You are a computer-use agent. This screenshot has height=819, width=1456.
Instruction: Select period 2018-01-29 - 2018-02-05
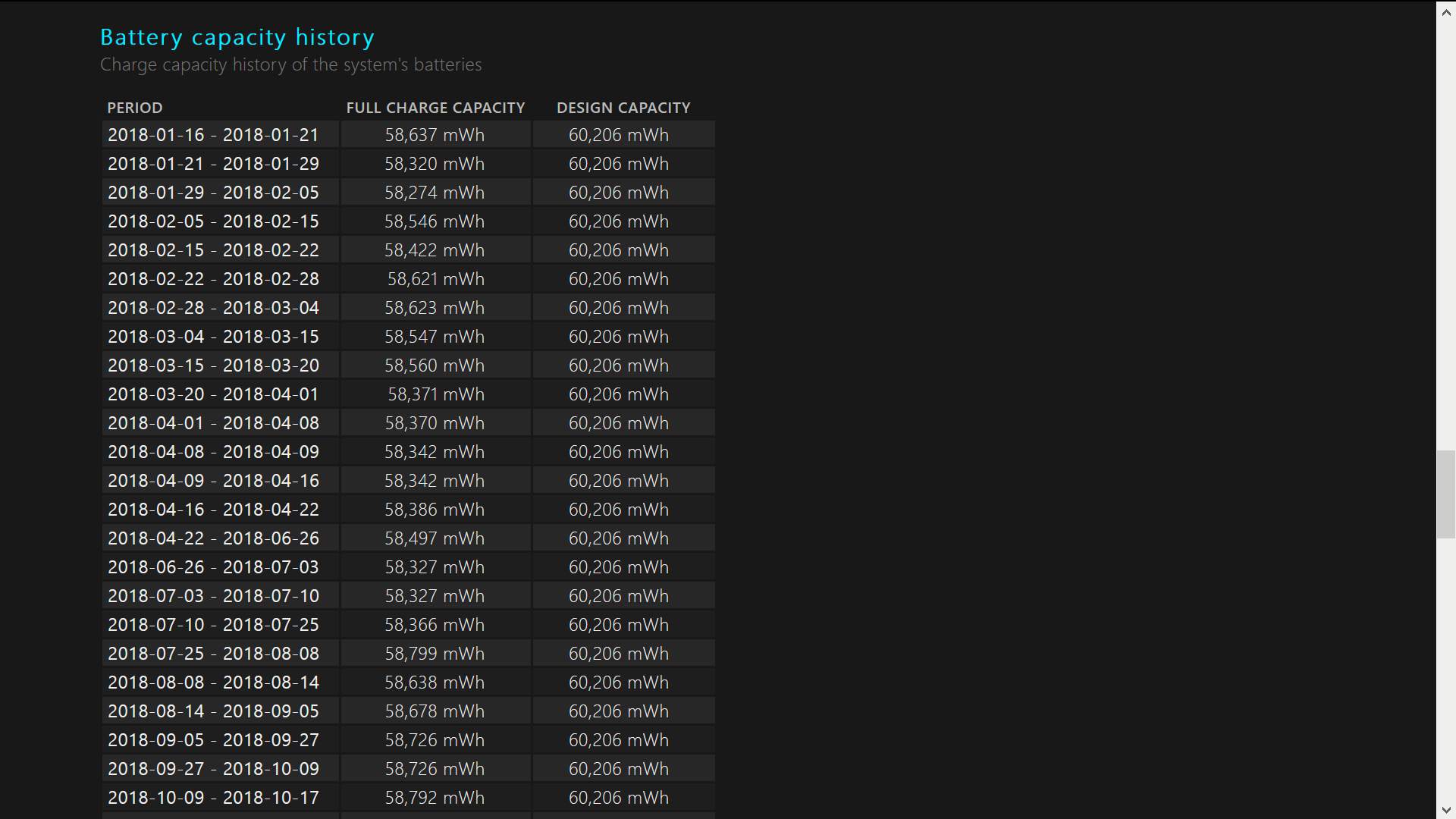[213, 193]
